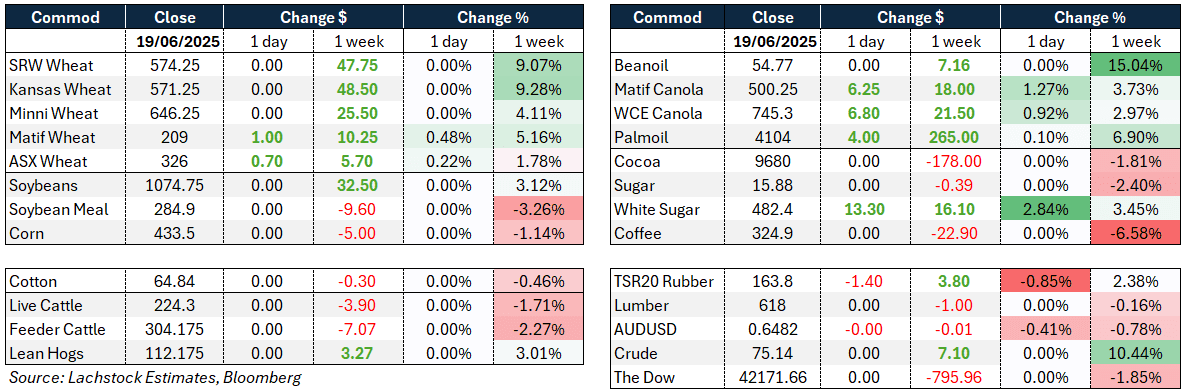Click the right table Close header
This screenshot has width=1183, height=392.
772,17
